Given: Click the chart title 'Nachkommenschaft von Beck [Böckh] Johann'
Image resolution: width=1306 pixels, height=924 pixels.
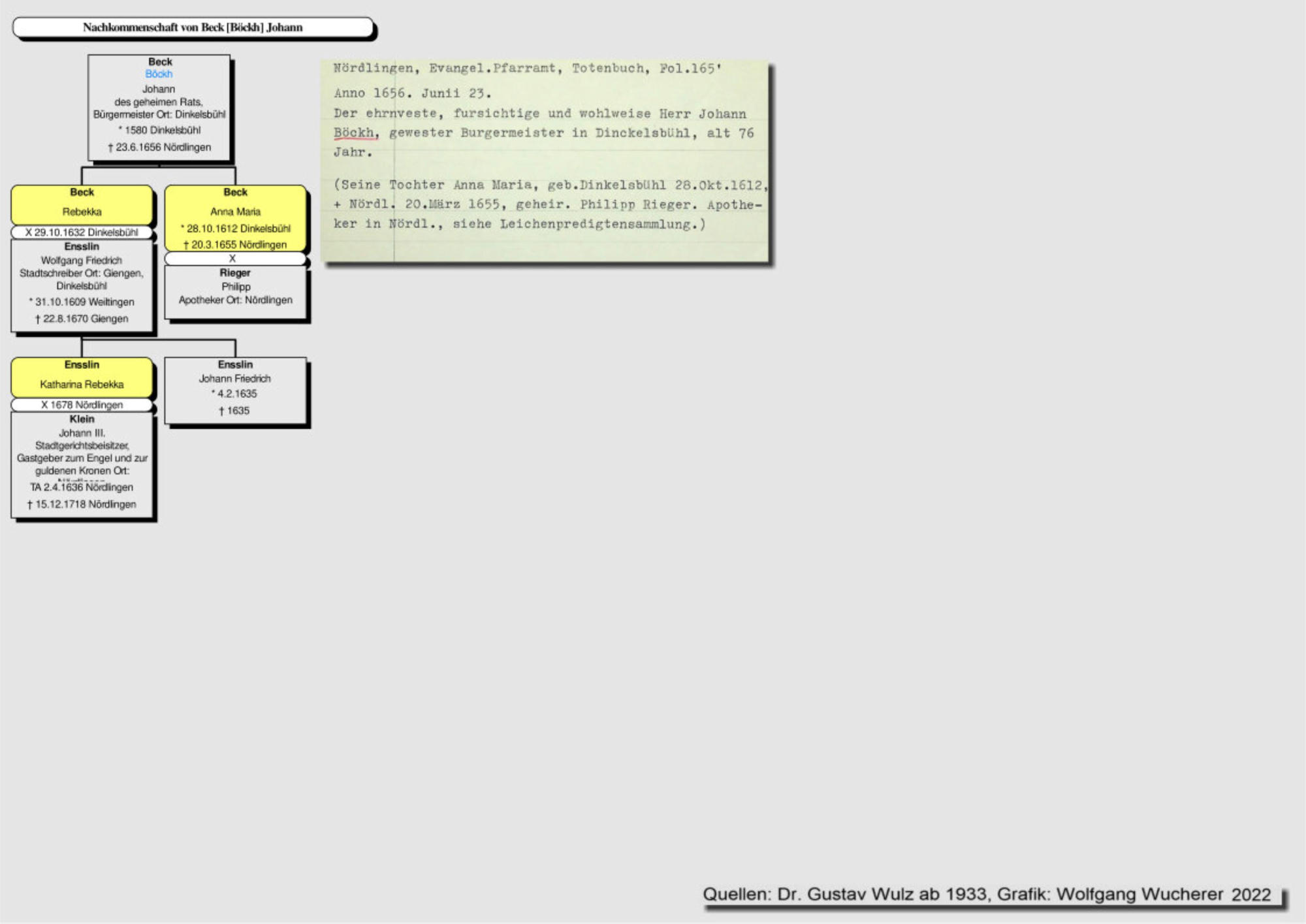Looking at the screenshot, I should pos(193,27).
